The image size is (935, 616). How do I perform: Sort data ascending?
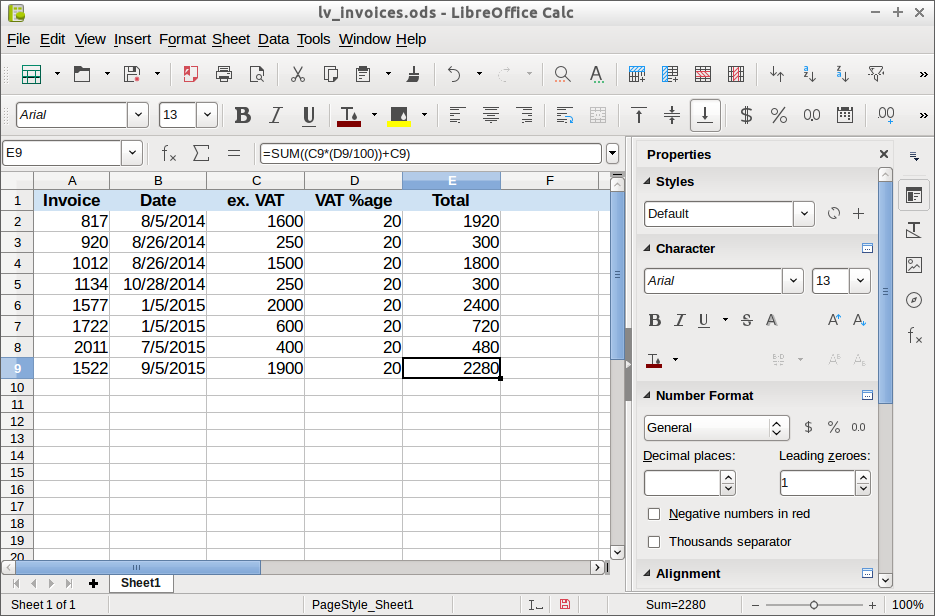[808, 72]
